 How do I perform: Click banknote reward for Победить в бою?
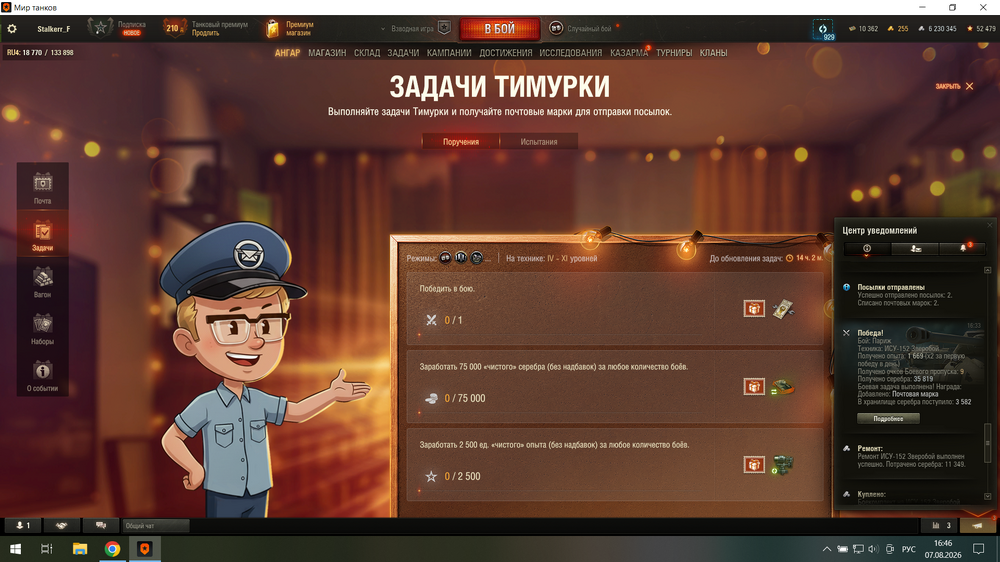pos(783,309)
